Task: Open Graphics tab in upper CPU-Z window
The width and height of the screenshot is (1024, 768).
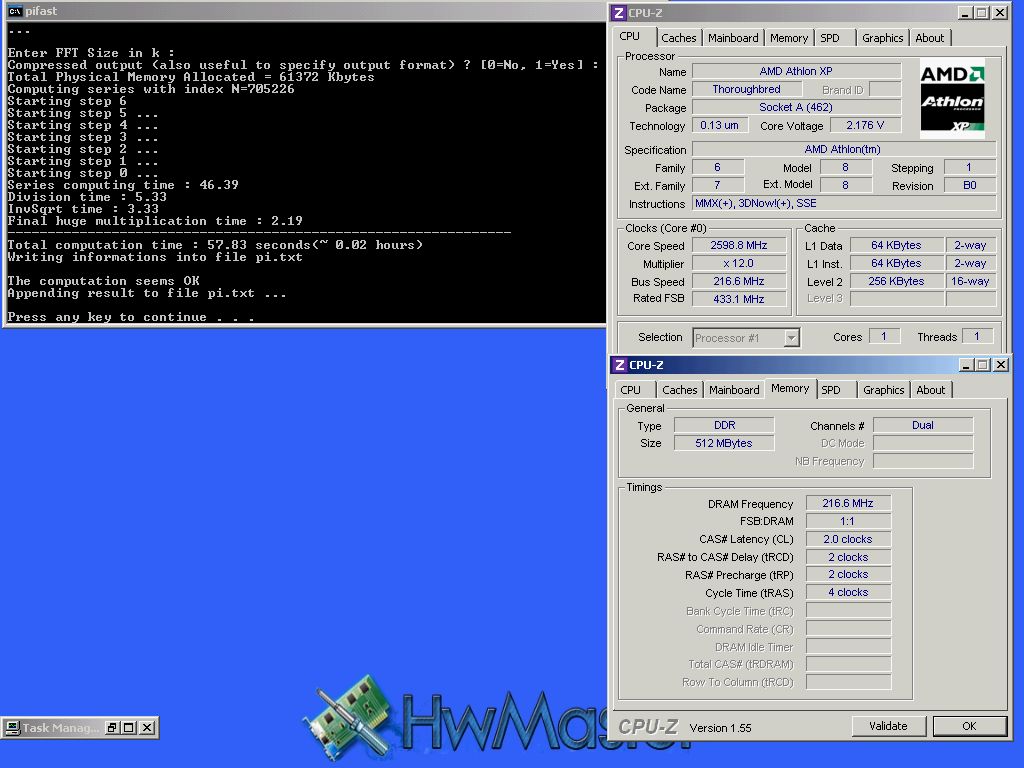Action: point(882,38)
